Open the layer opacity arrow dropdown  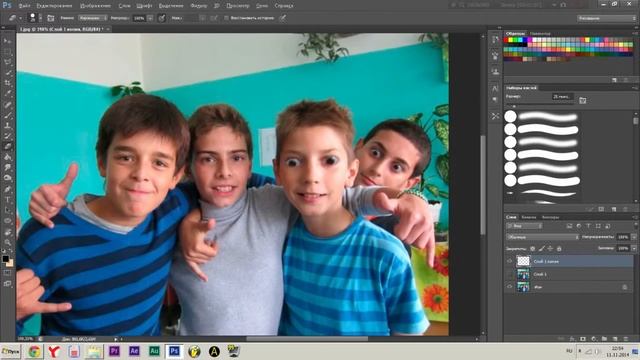click(x=634, y=237)
